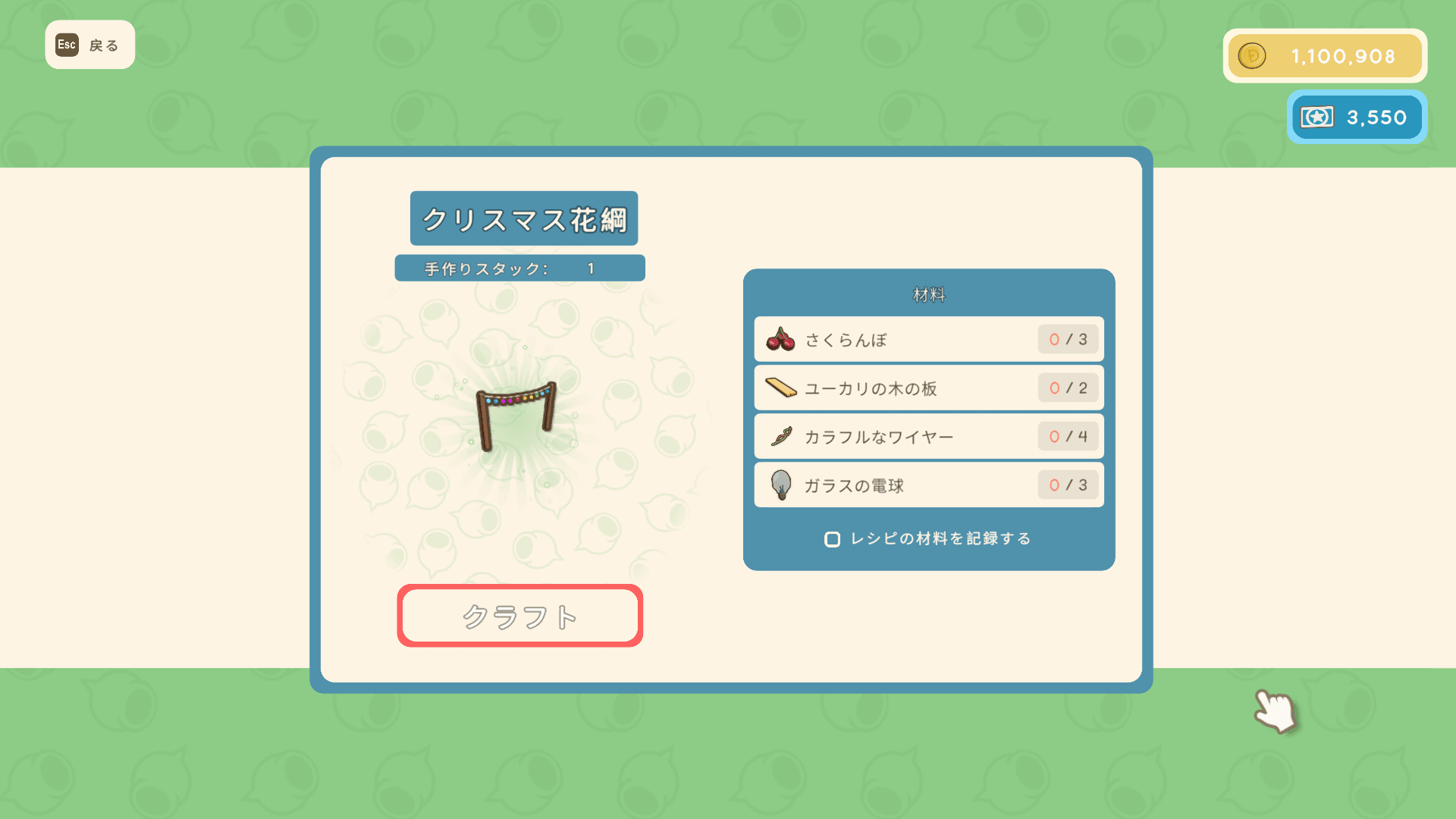The image size is (1456, 819).
Task: Open the カラフルなワイヤー material row
Action: [929, 436]
